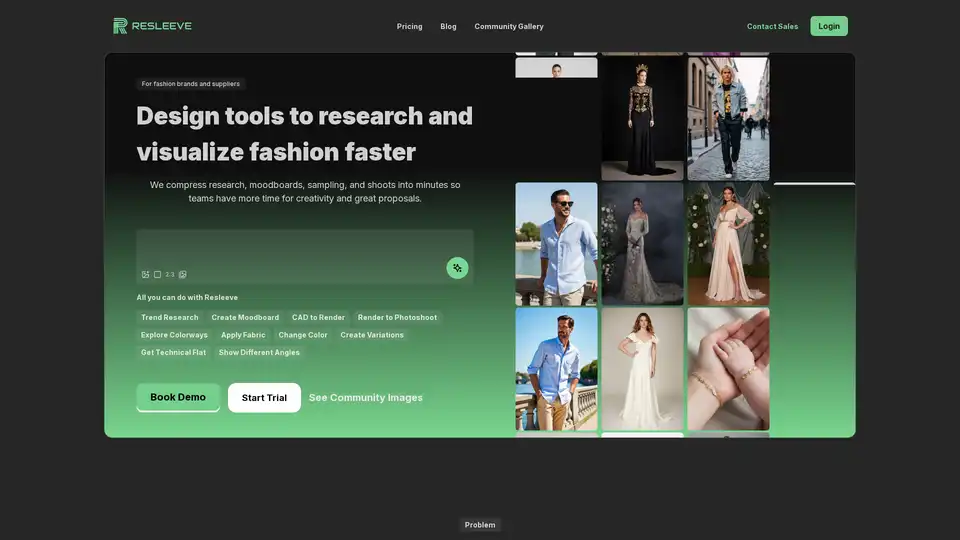Click the square aspect shape icon

(x=157, y=274)
